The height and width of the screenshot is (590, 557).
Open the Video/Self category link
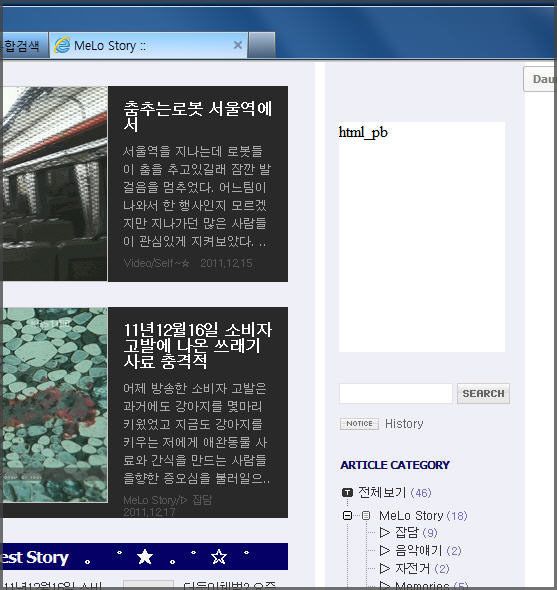157,263
